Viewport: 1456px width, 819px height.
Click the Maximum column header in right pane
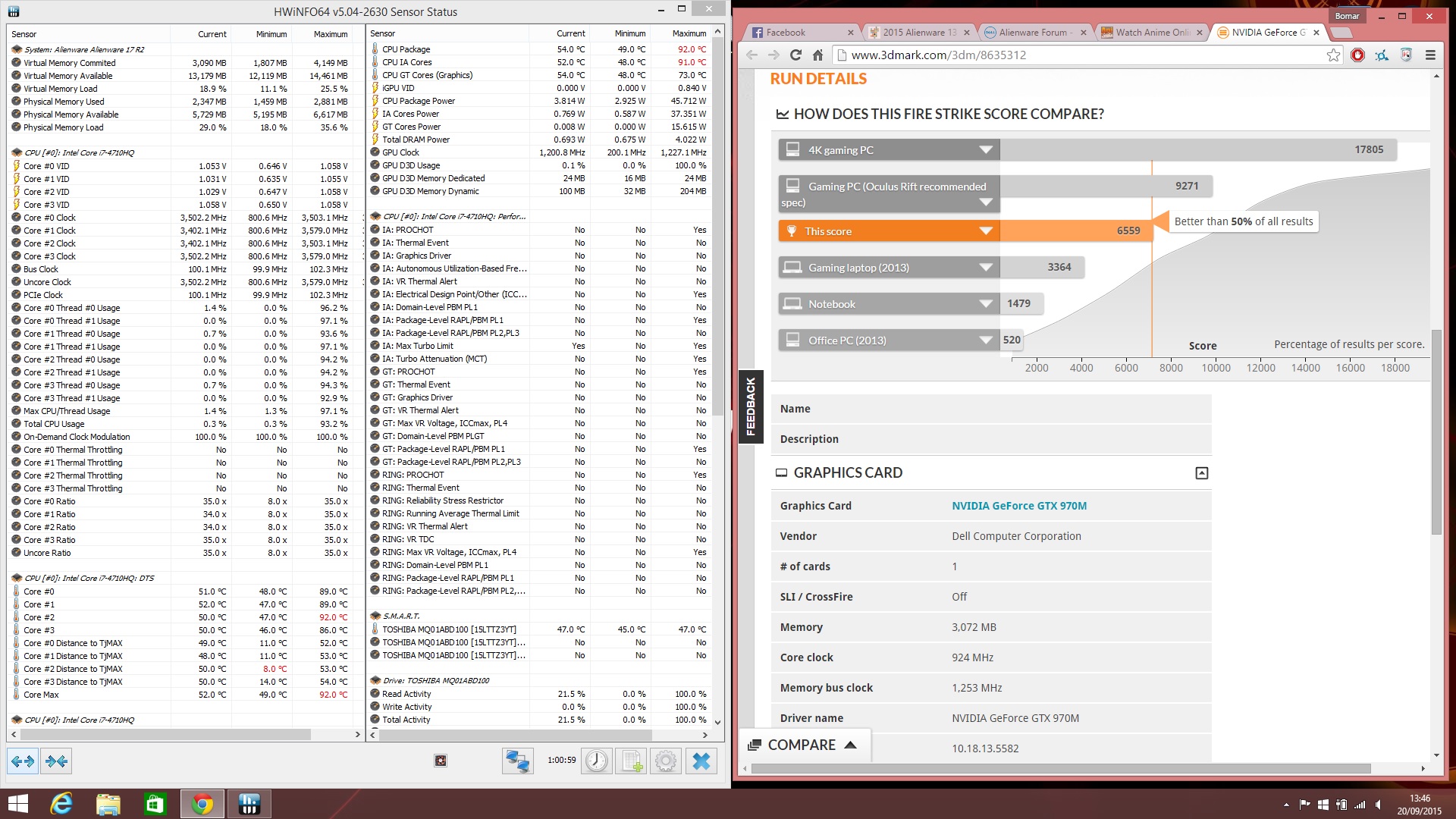tap(689, 33)
